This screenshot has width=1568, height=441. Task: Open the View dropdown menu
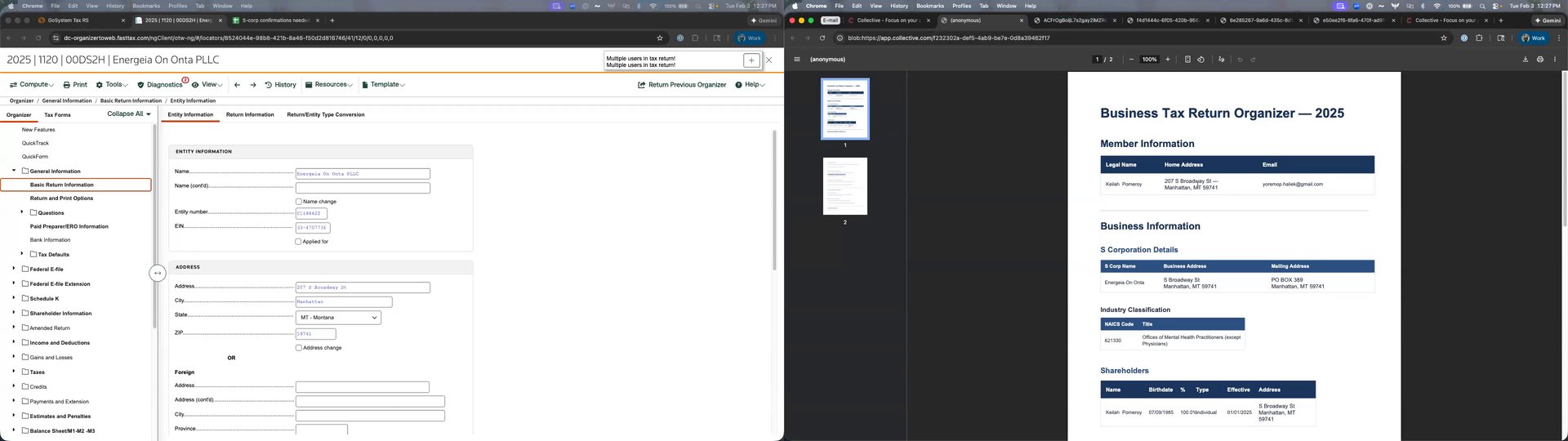pos(207,85)
